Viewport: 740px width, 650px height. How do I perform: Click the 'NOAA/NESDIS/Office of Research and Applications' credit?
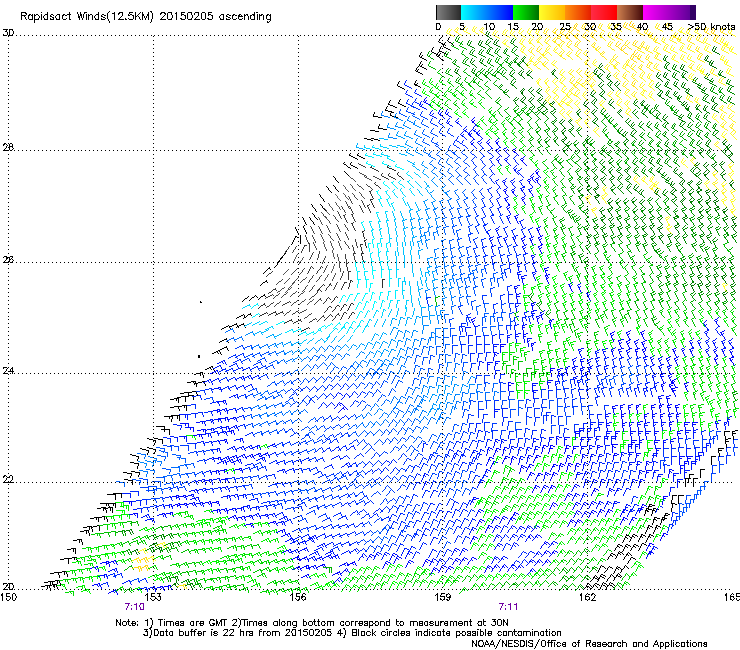[589, 643]
